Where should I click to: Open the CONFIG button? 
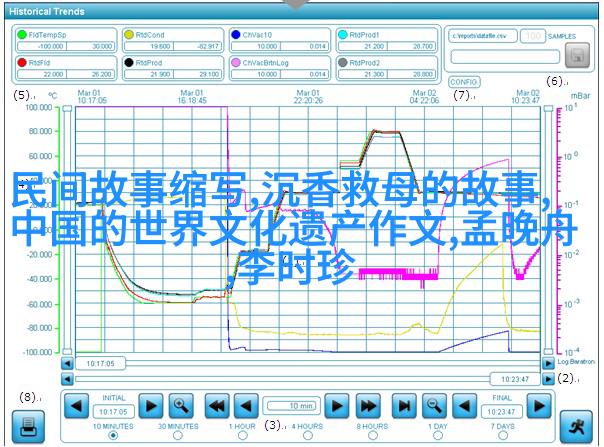click(x=464, y=82)
